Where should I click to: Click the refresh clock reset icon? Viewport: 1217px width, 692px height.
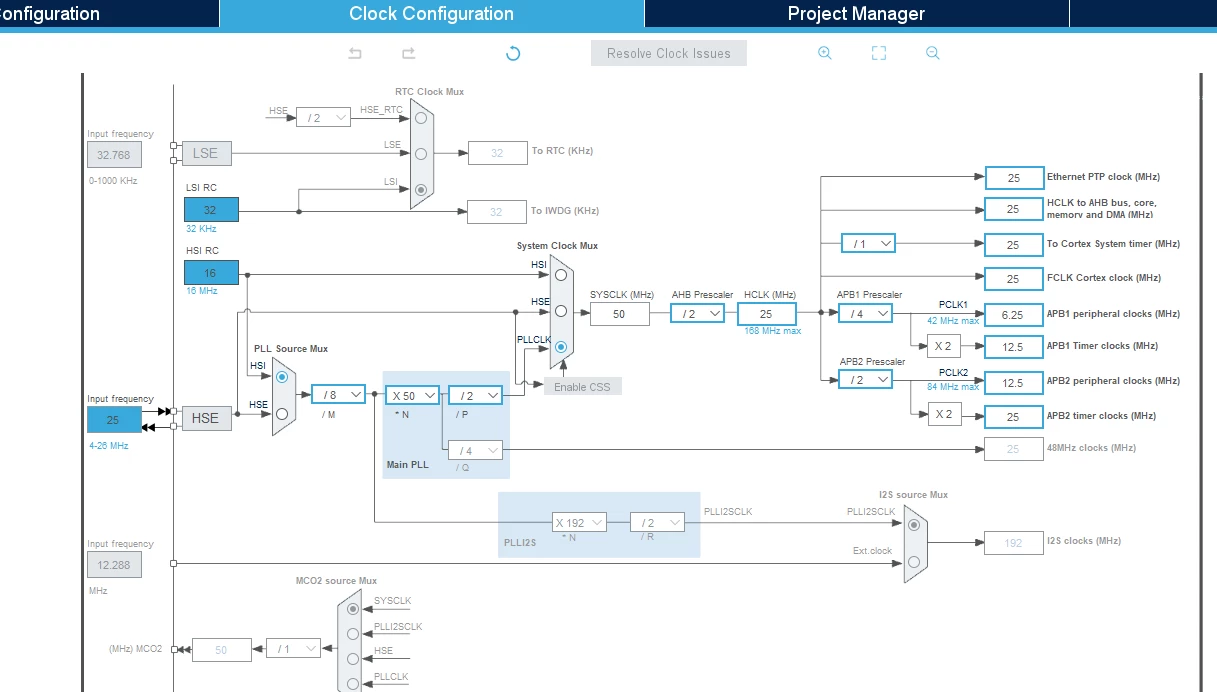[513, 53]
